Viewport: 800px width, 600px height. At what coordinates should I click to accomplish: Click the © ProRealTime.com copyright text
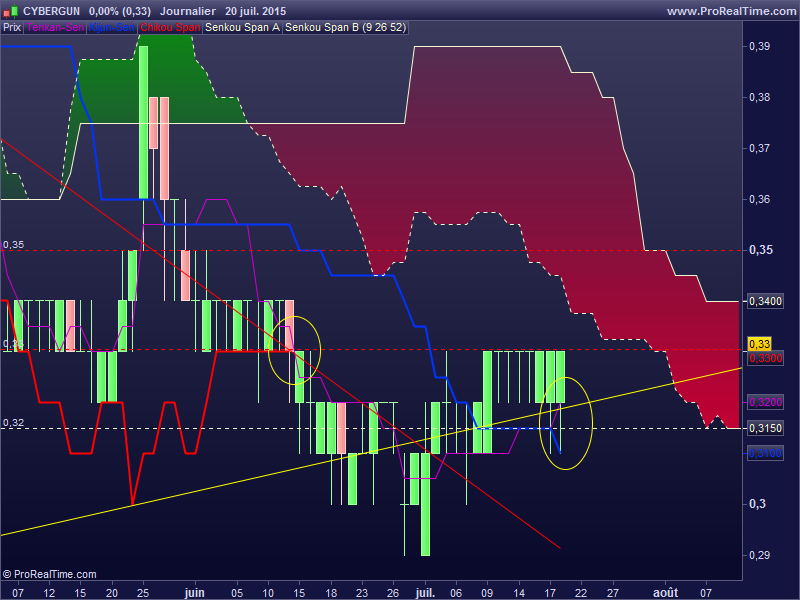click(50, 574)
